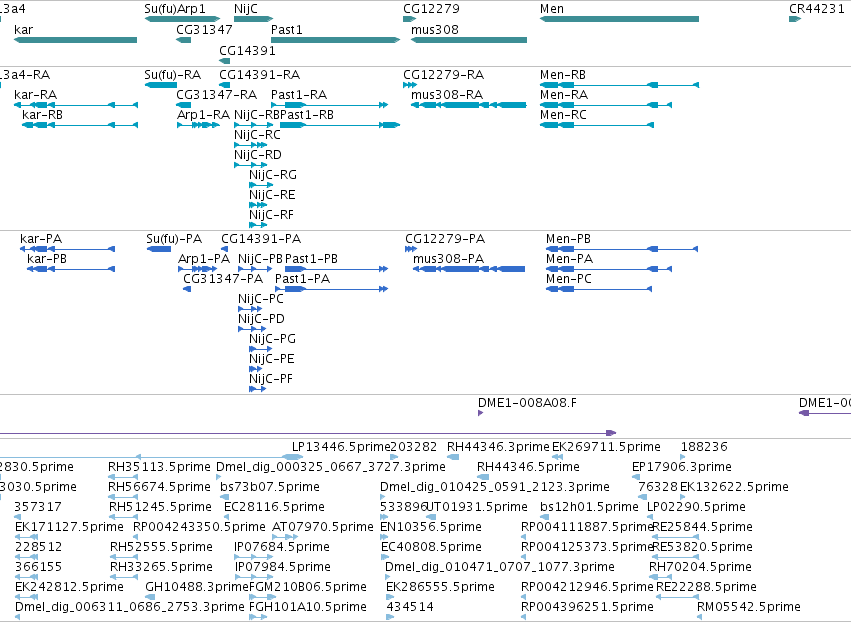Click the Arp1 gene label in top track

191,9
